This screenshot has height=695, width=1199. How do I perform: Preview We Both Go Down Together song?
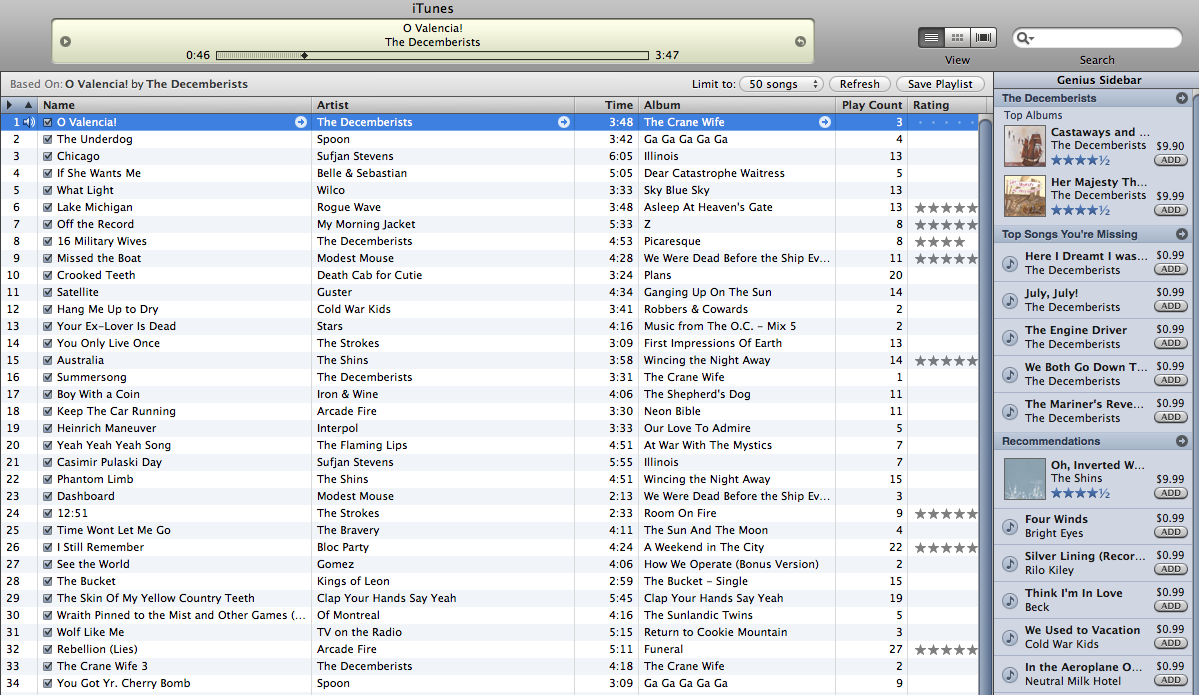pos(1010,374)
